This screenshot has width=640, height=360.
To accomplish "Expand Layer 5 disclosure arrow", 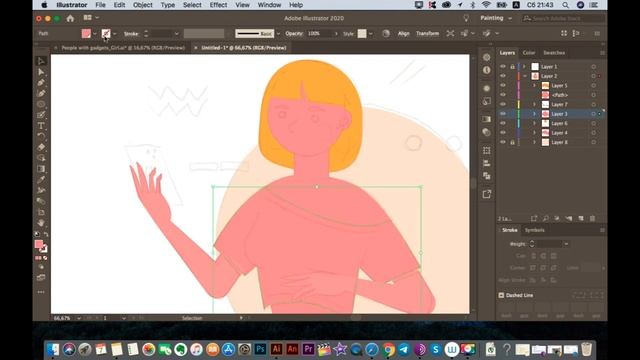I will (x=534, y=85).
